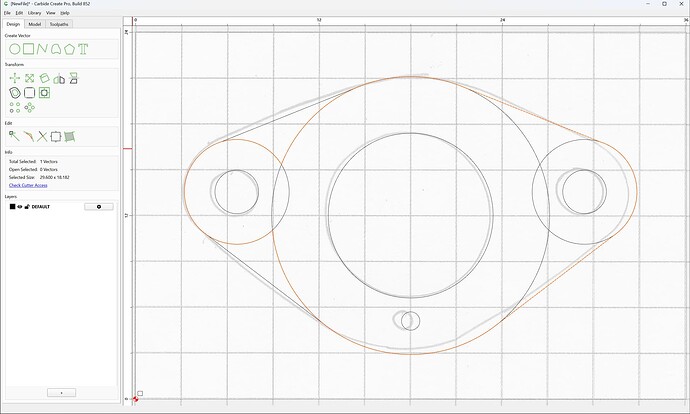Choose the Polyline curve drawing tool
690x414 pixels.
click(x=42, y=49)
